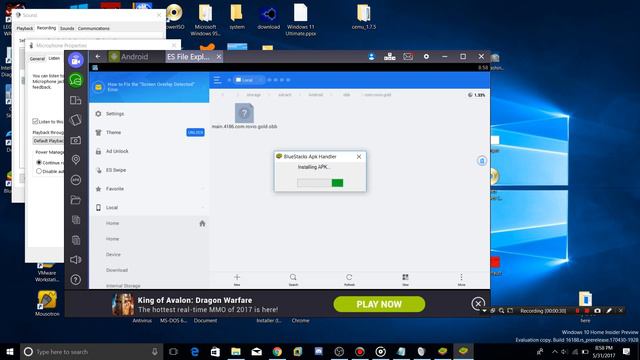Open ES File Explorer hamburger menu

218,80
